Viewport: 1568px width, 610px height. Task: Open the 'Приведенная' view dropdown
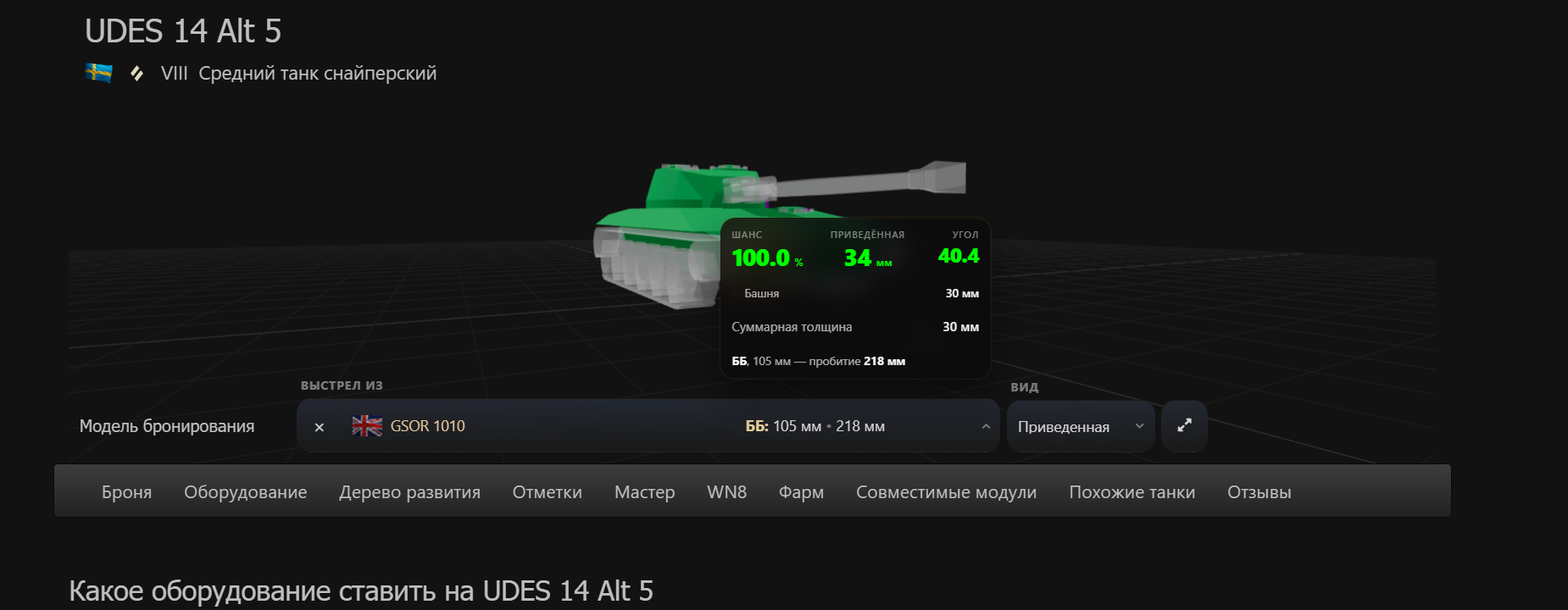click(x=1081, y=426)
